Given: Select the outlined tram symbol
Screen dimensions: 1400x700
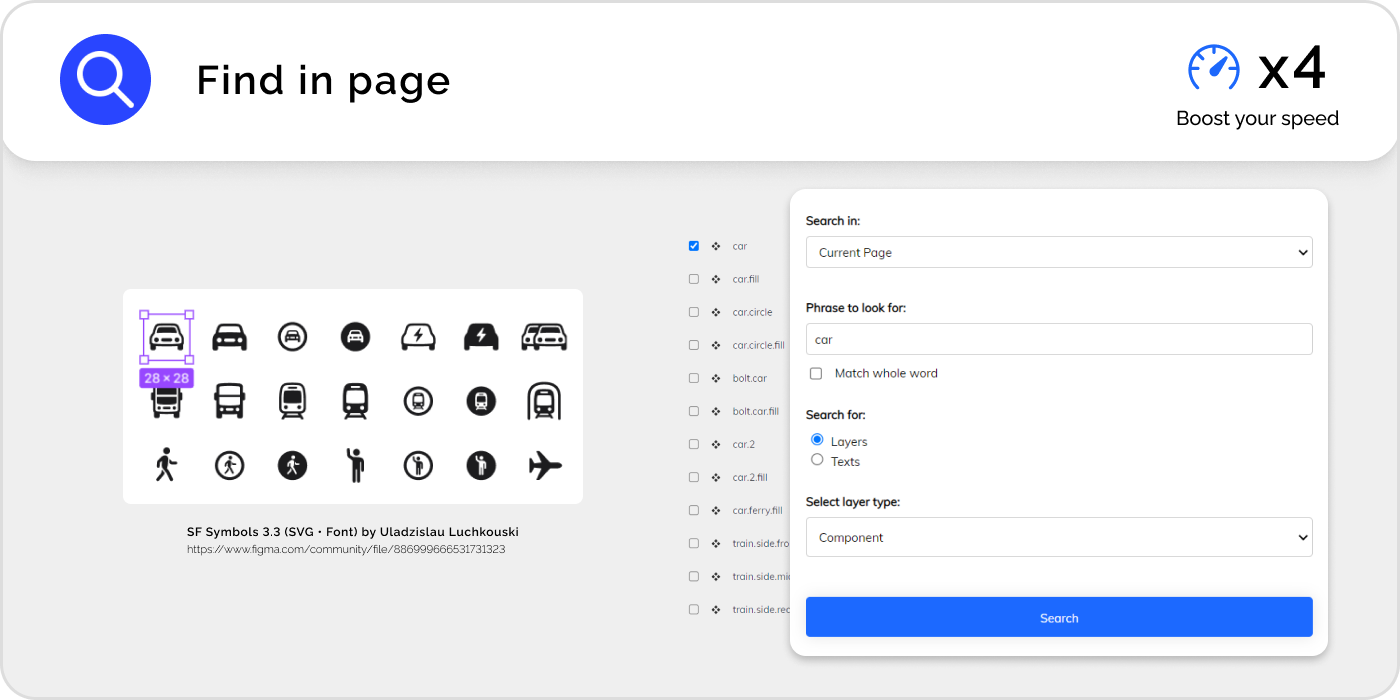Looking at the screenshot, I should pyautogui.click(x=292, y=401).
